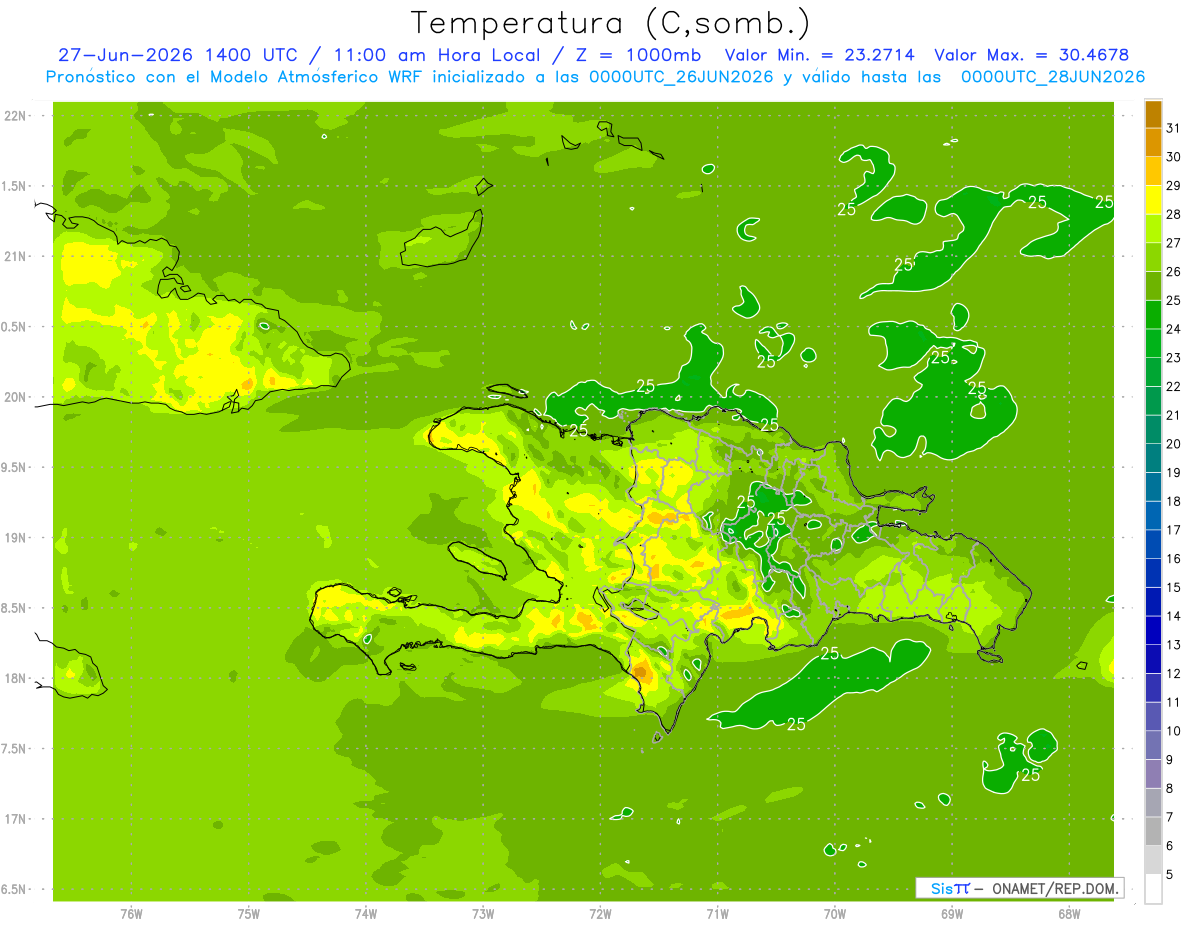The width and height of the screenshot is (1200, 927).
Task: Click the "Temperatura (C,somb.)" map title
Action: [x=611, y=23]
